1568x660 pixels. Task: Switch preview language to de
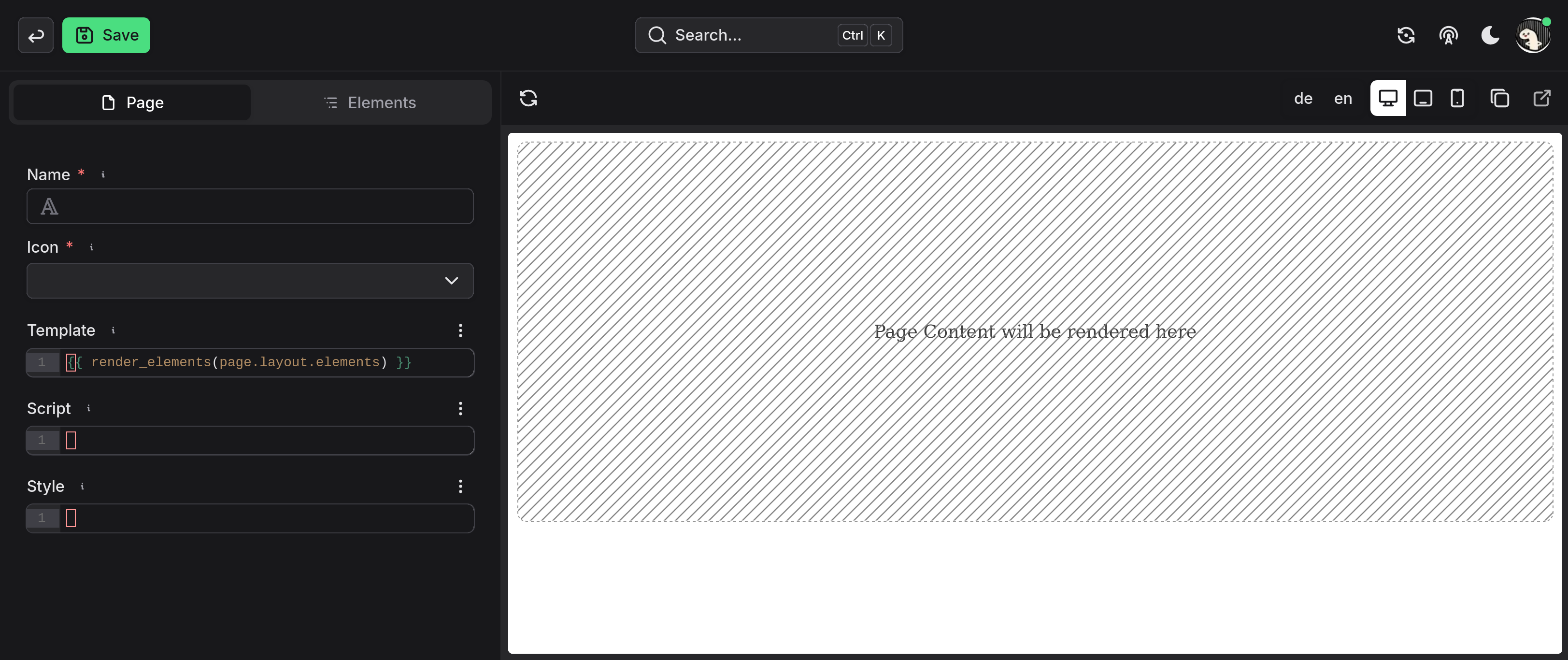(1303, 98)
